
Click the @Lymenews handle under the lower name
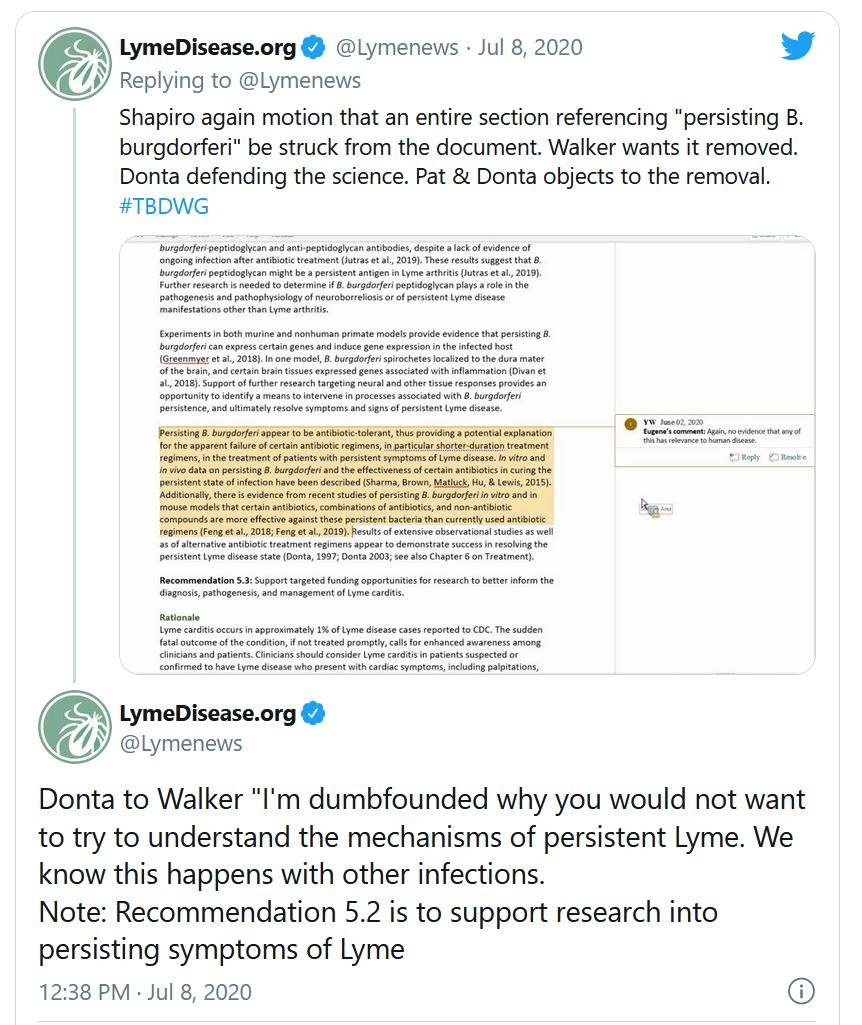point(181,743)
